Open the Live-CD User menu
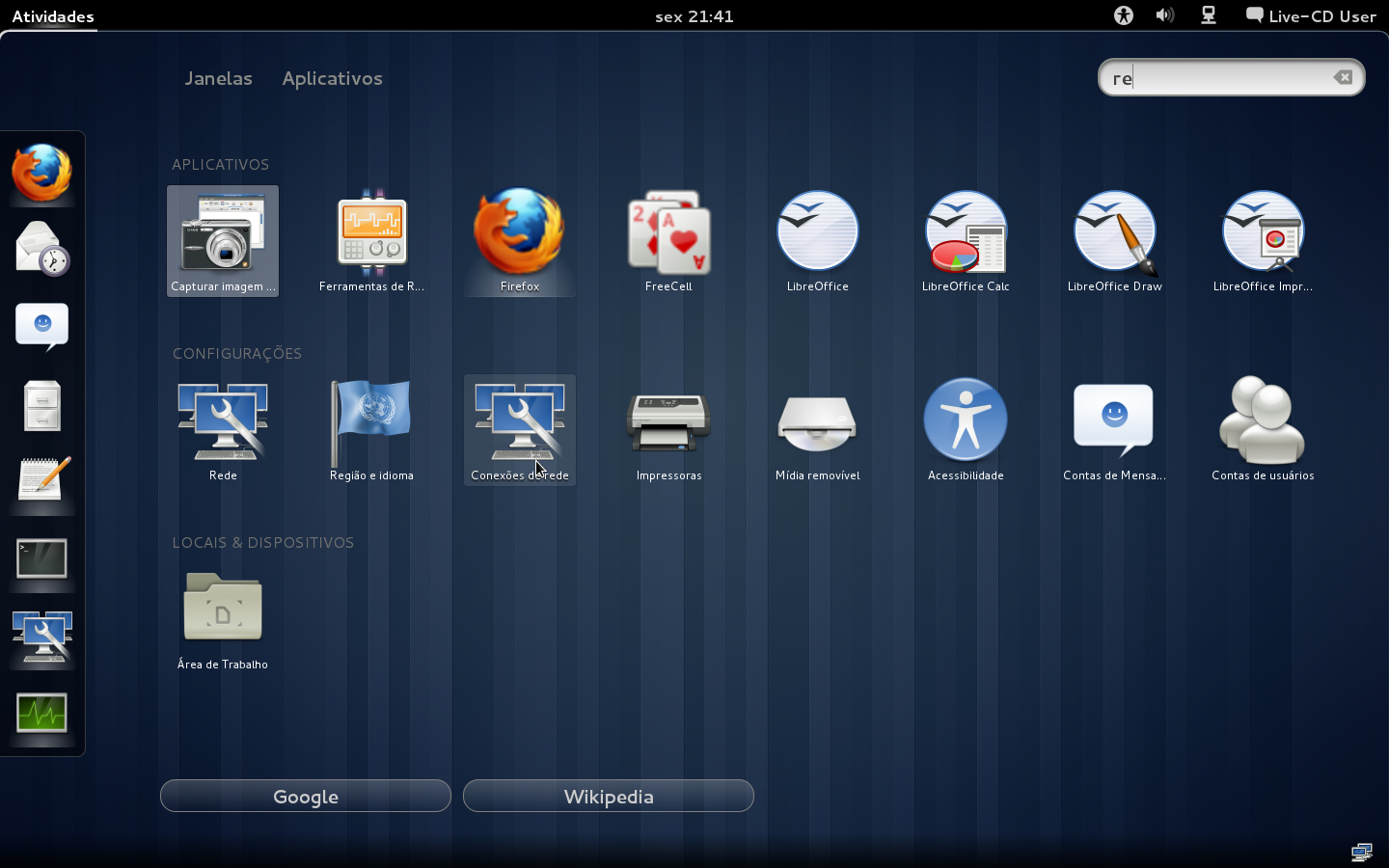 [1311, 15]
